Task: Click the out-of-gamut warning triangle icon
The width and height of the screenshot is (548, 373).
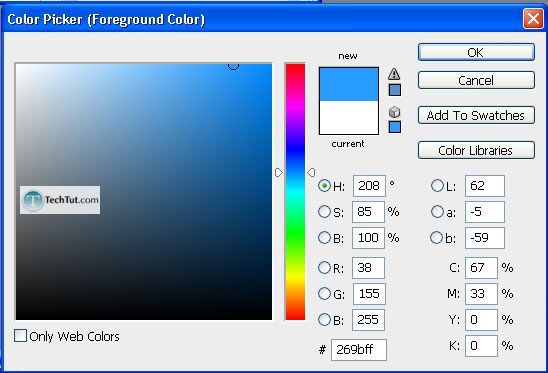Action: [394, 74]
